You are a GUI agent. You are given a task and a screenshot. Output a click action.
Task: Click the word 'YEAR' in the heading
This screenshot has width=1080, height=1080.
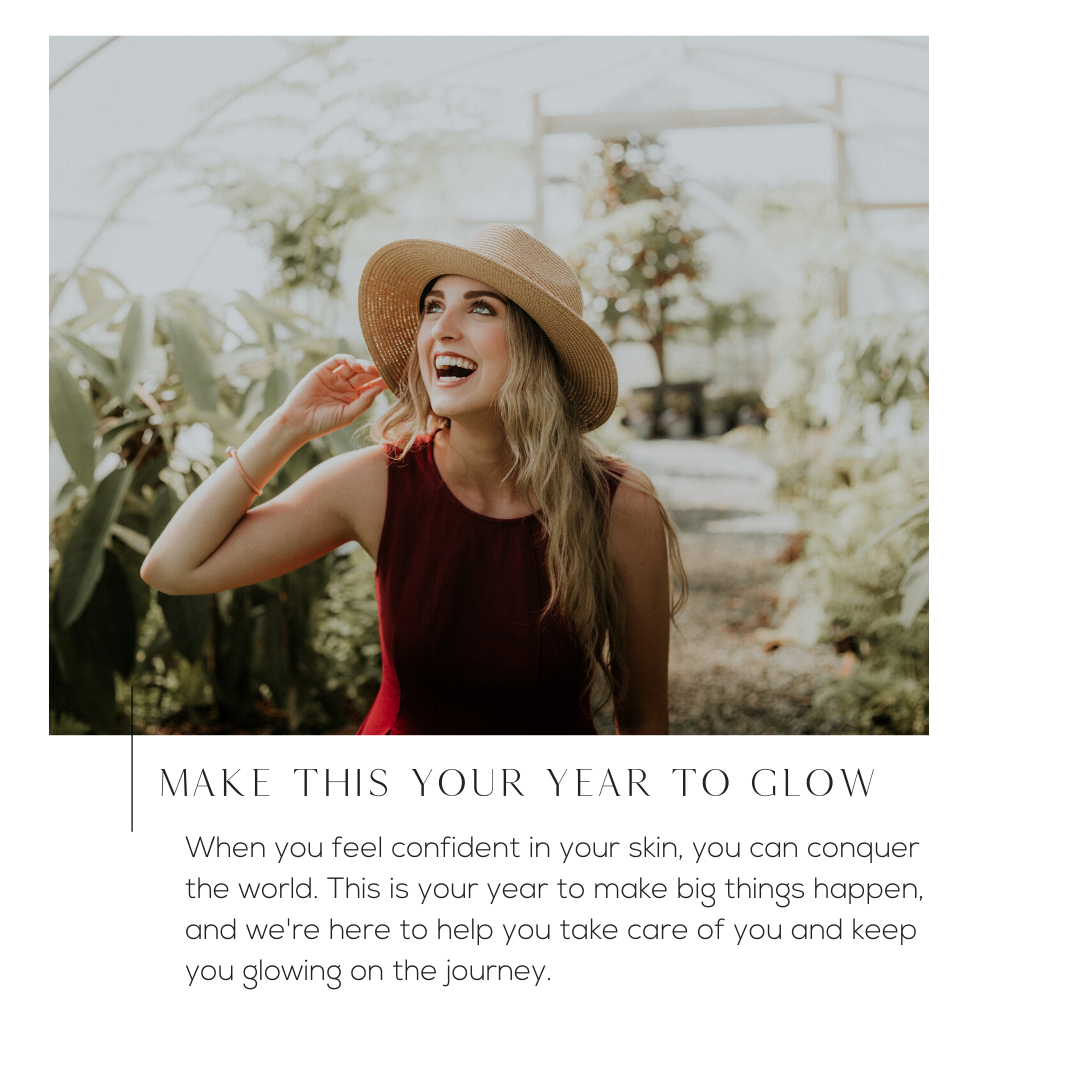coord(599,783)
